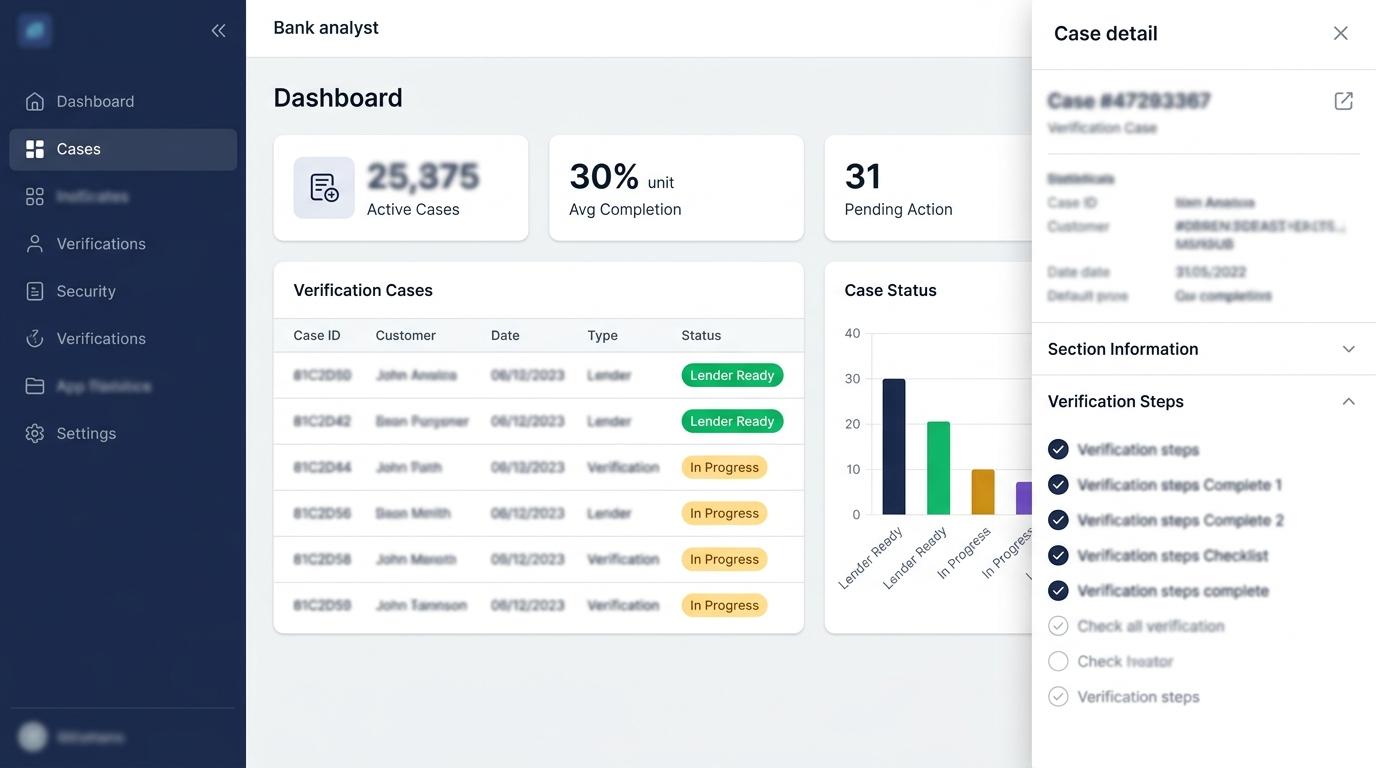The height and width of the screenshot is (768, 1376).
Task: Click the Active Cases document icon
Action: [x=324, y=188]
